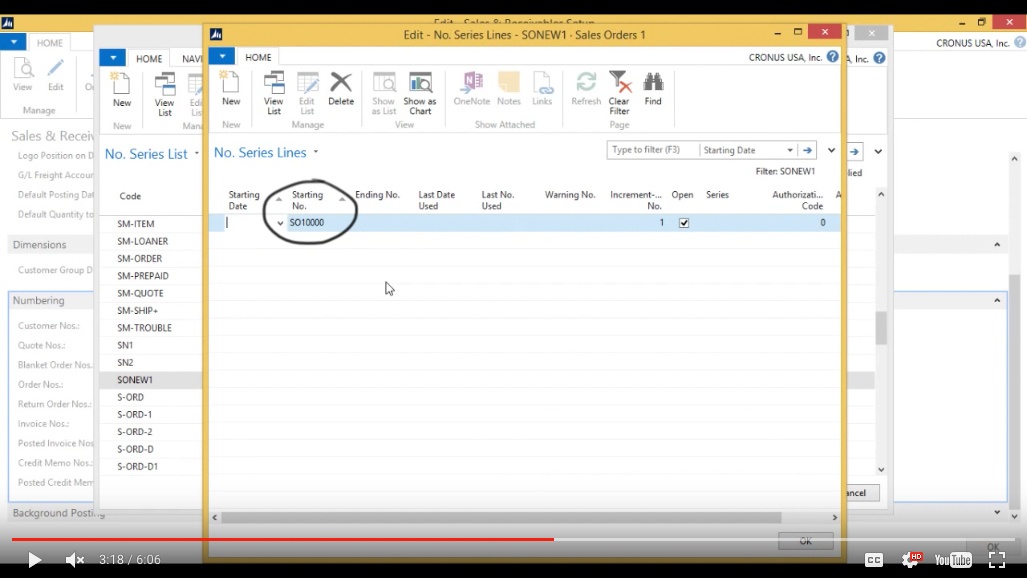Open the Starting Date filter field dropdown

click(x=790, y=151)
